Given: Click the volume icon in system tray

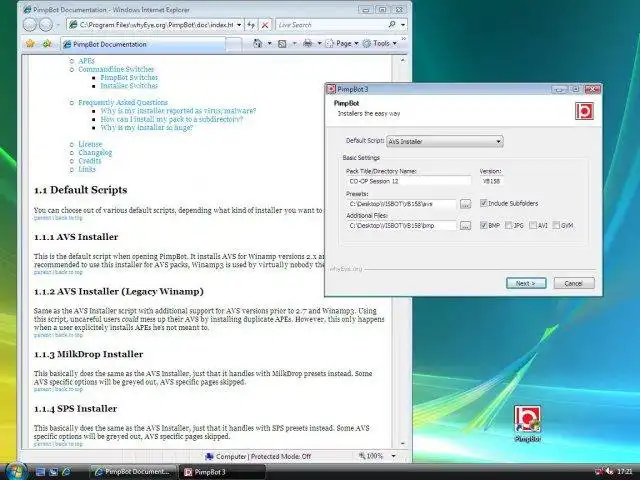Looking at the screenshot, I should 609,472.
